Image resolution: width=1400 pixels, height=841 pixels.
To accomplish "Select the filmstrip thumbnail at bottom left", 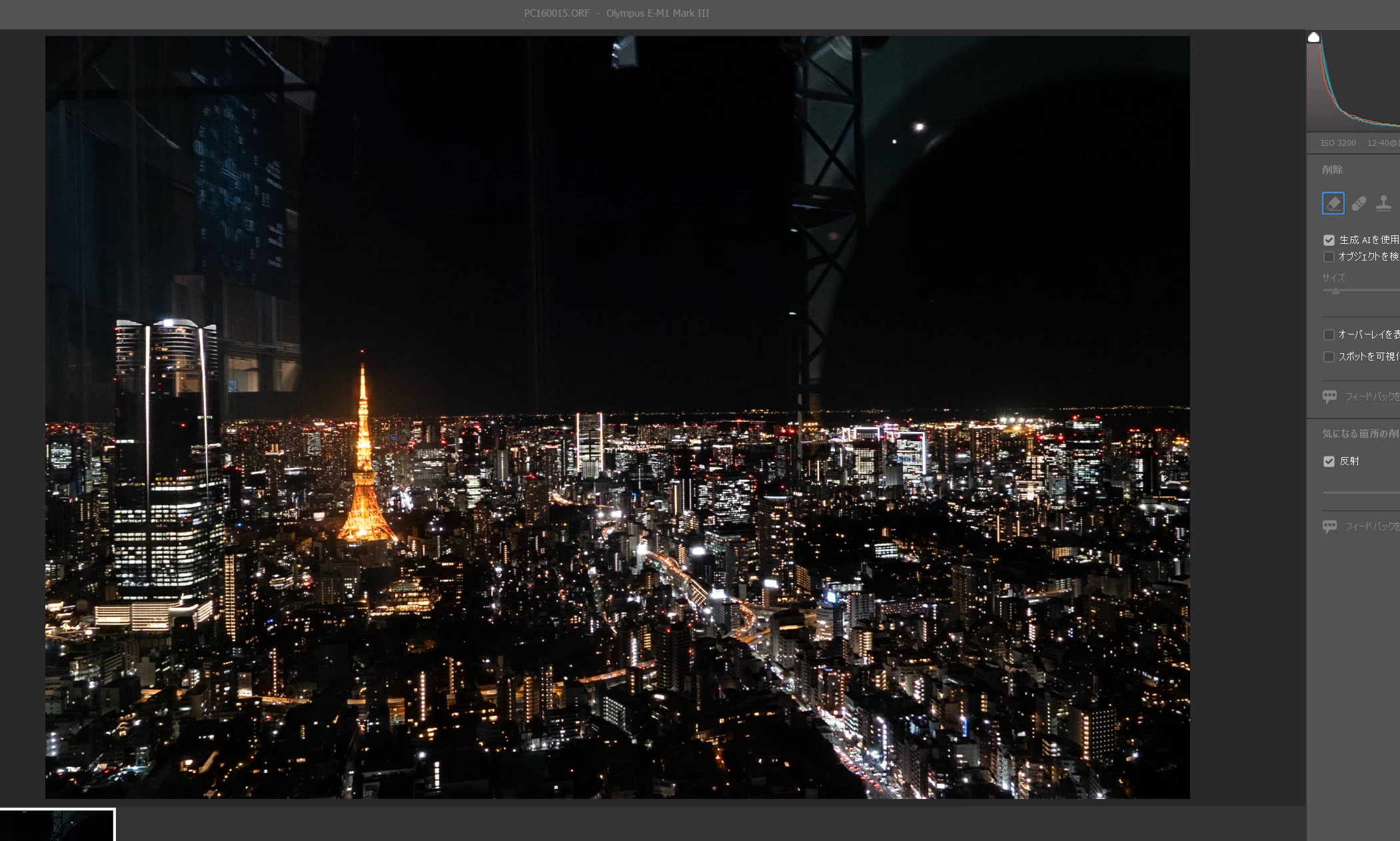I will click(57, 826).
